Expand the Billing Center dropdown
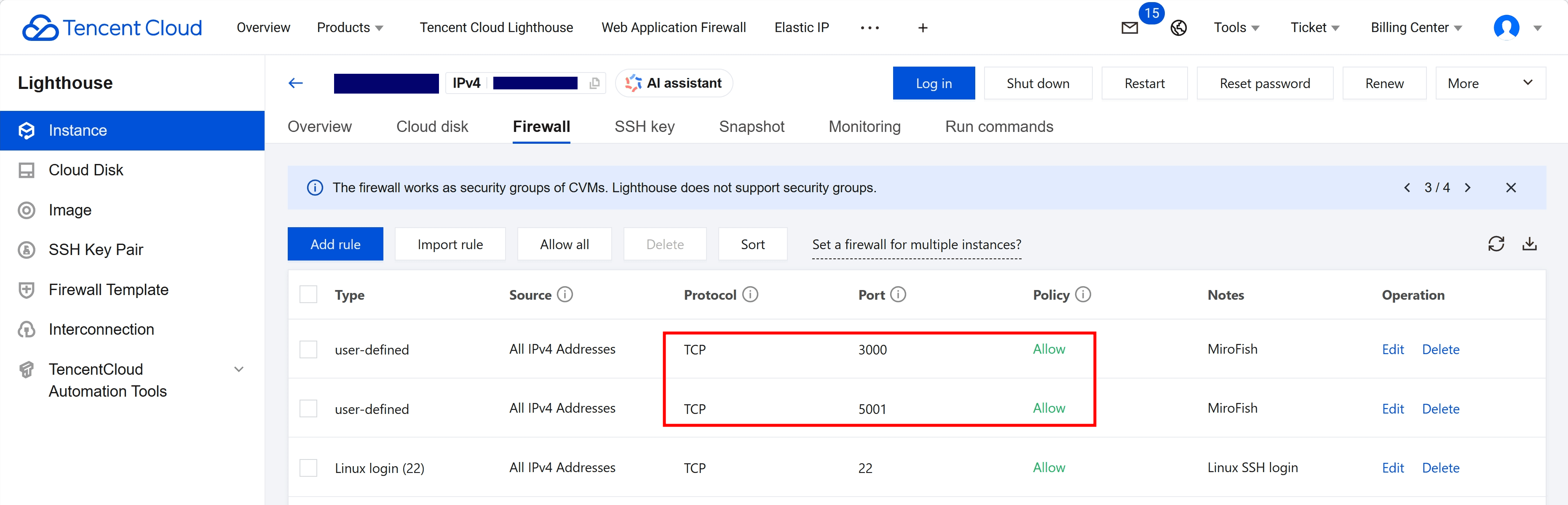This screenshot has width=1568, height=505. tap(1416, 28)
